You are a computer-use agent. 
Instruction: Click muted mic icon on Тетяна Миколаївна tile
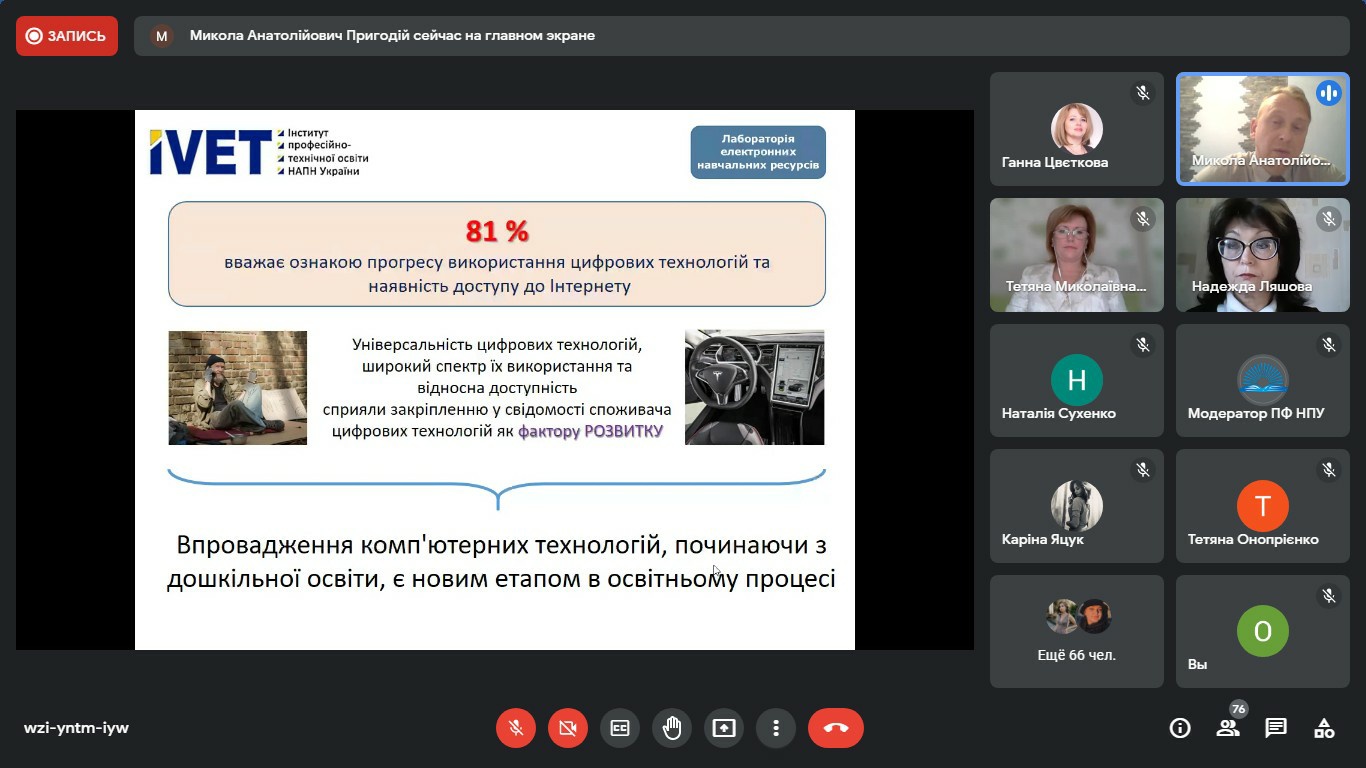tap(1143, 218)
